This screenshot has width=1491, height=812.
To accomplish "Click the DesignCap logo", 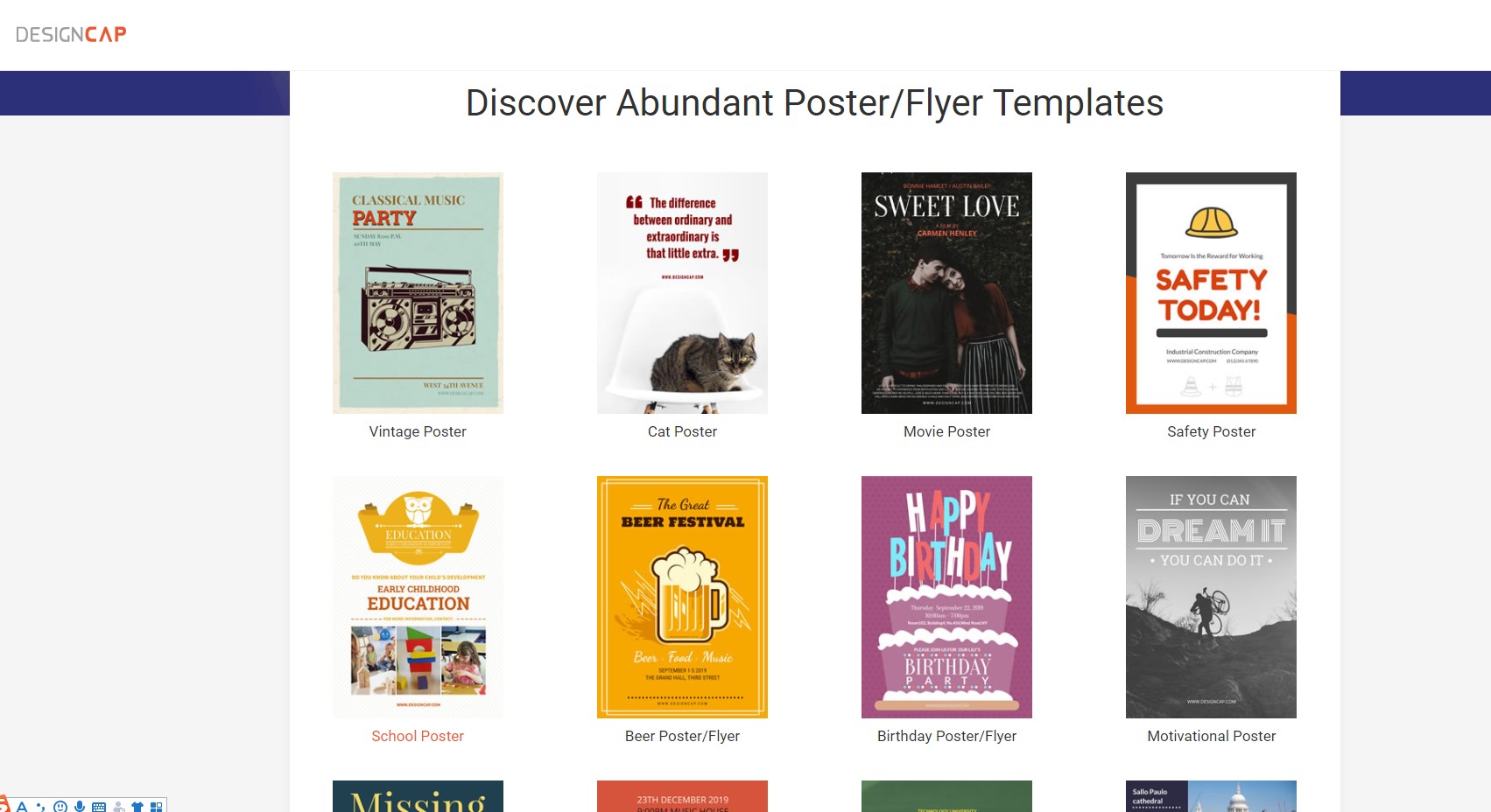I will pos(71,34).
